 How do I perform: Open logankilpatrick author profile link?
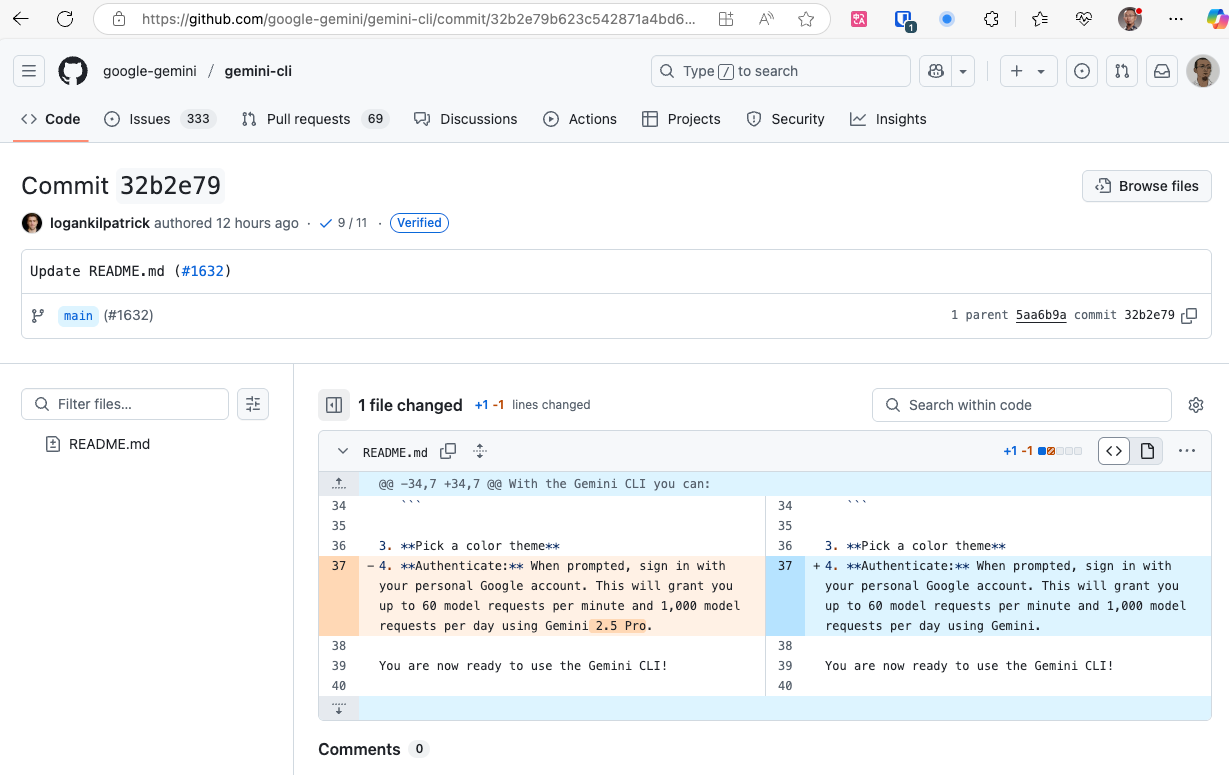[100, 223]
